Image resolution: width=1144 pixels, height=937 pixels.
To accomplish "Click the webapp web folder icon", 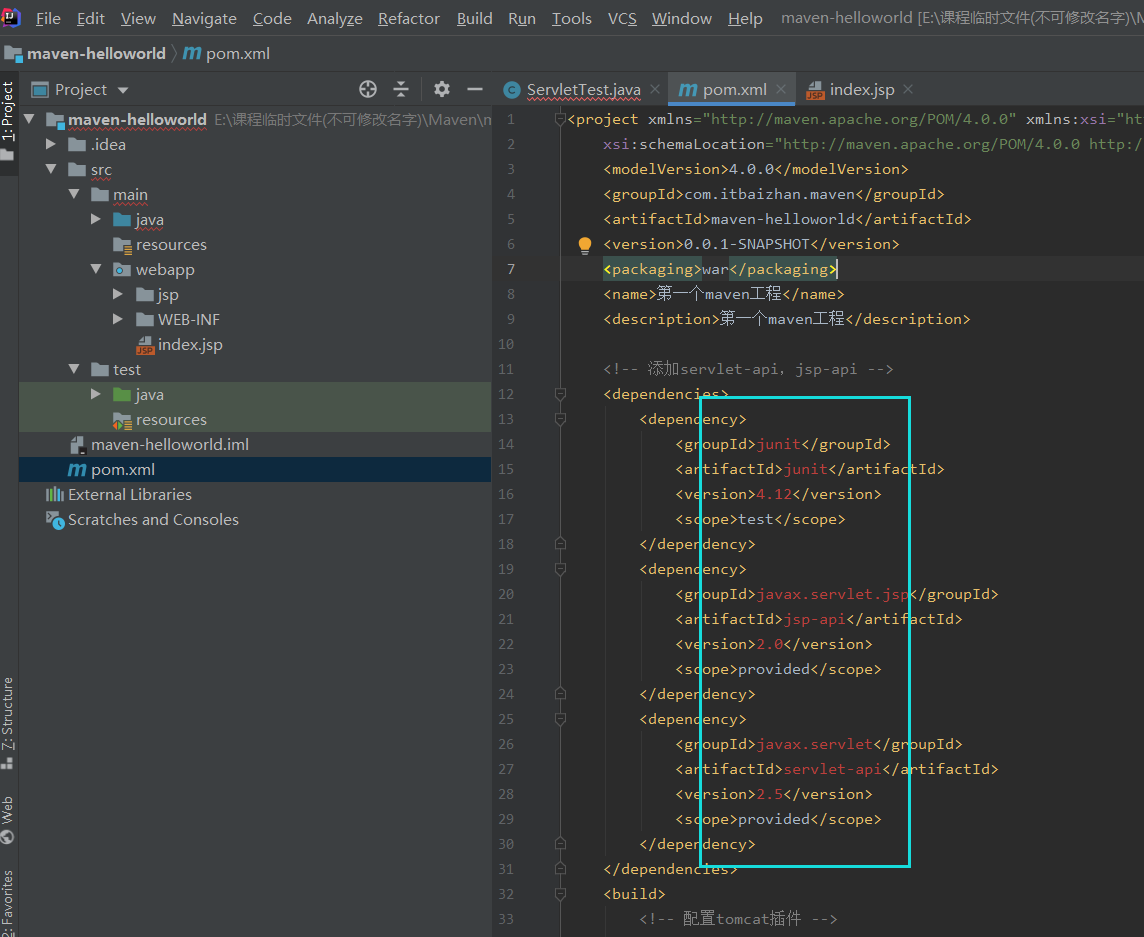I will pyautogui.click(x=122, y=269).
